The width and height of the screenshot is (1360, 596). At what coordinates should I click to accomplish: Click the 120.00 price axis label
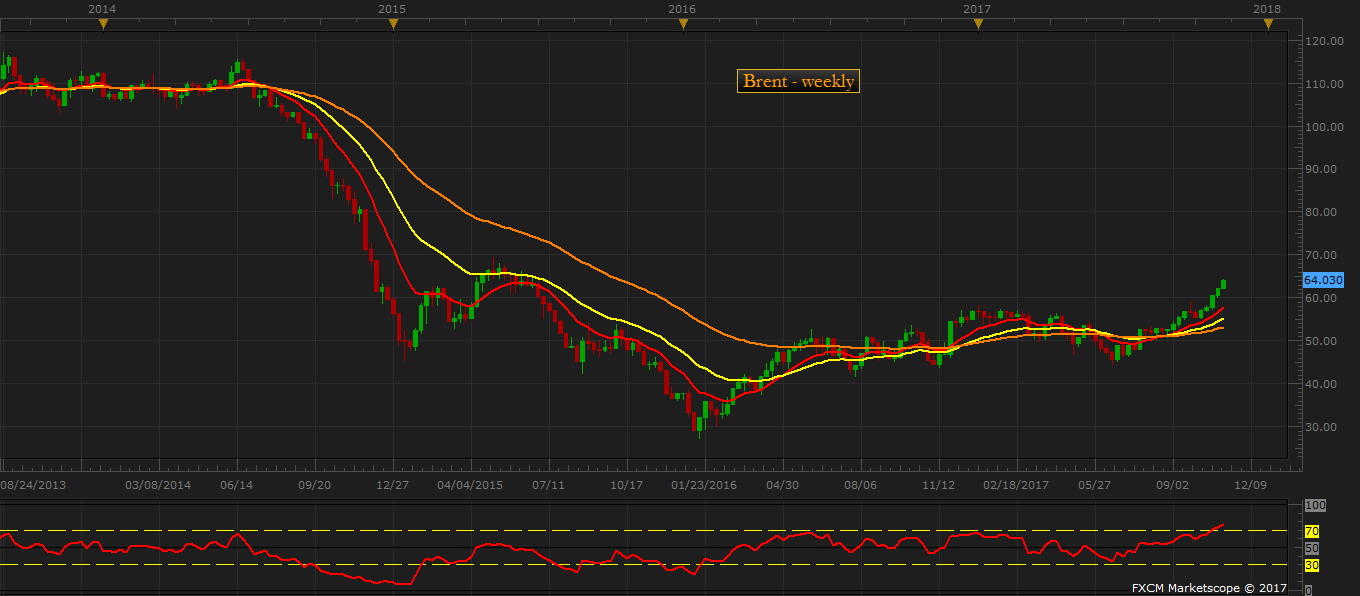click(1322, 41)
